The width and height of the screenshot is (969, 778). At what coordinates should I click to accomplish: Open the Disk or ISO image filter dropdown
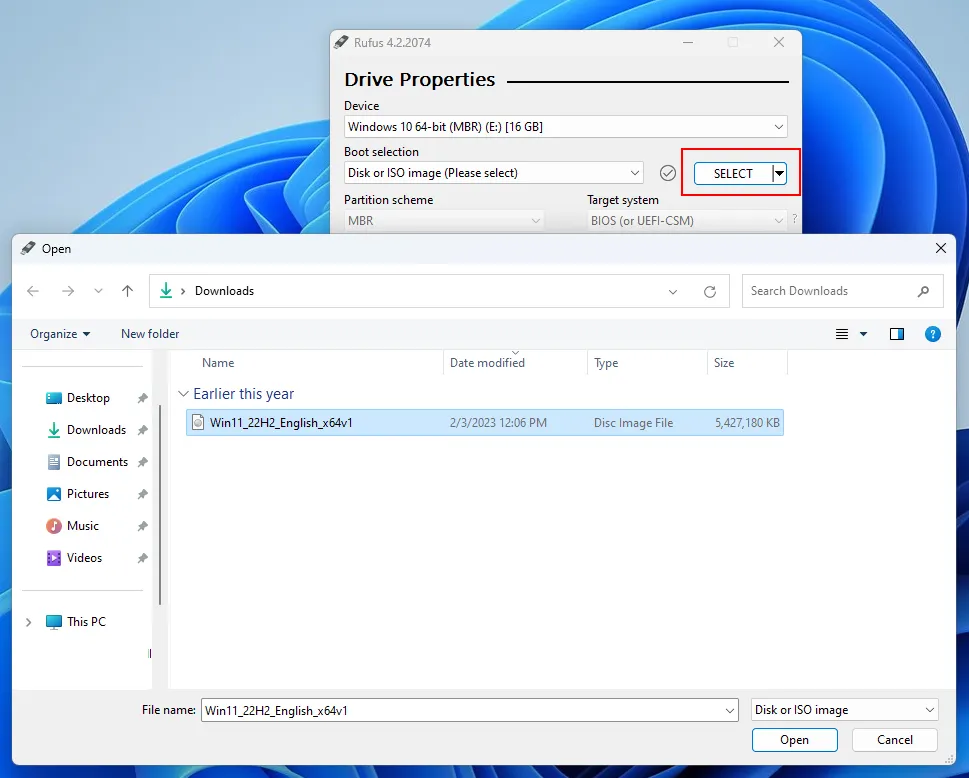845,710
